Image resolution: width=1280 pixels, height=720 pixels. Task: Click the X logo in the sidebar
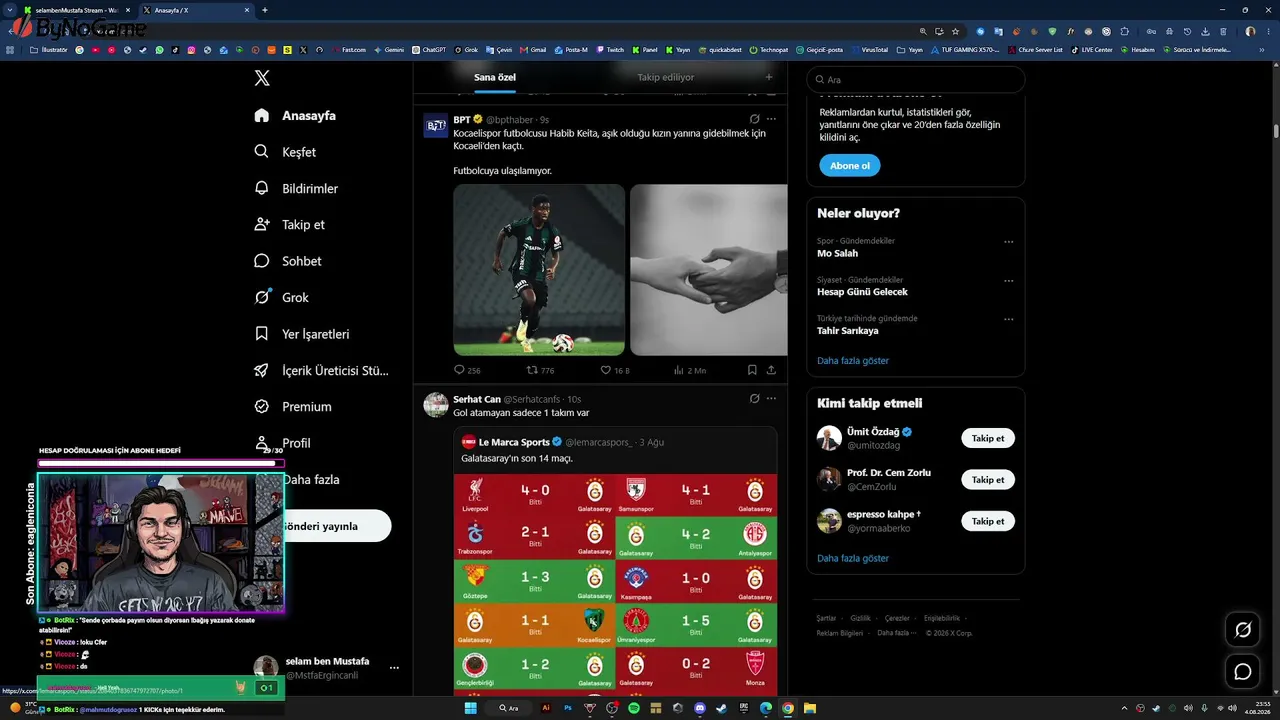pos(262,78)
